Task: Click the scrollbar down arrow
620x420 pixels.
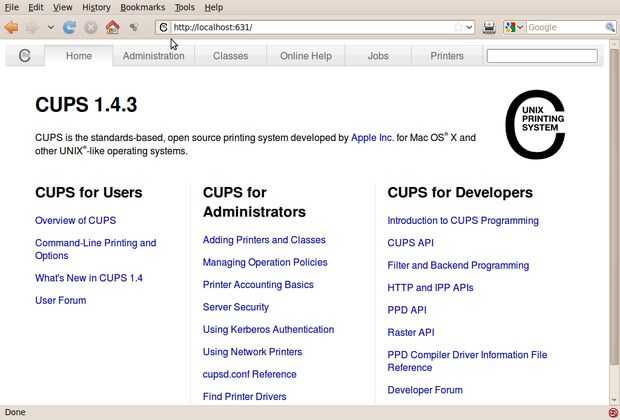Action: 614,400
